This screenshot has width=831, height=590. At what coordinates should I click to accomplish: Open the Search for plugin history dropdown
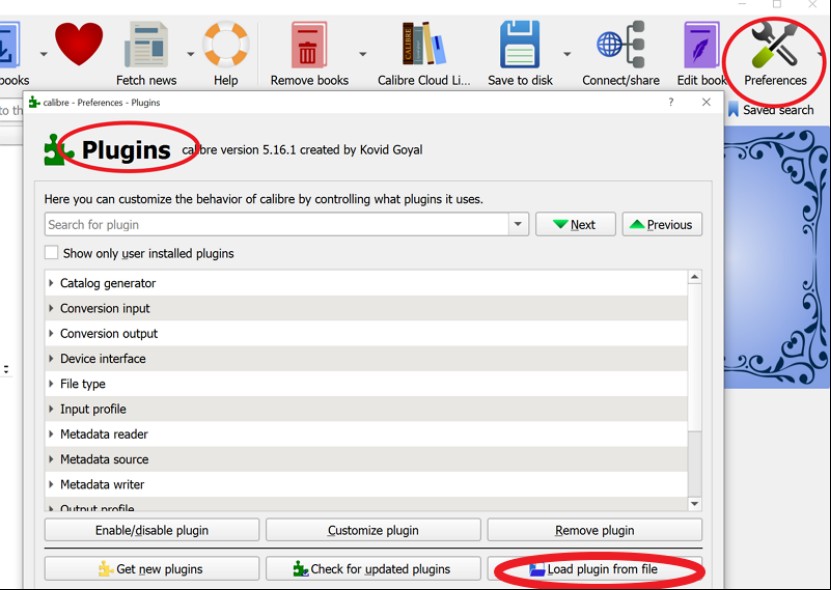click(x=518, y=224)
